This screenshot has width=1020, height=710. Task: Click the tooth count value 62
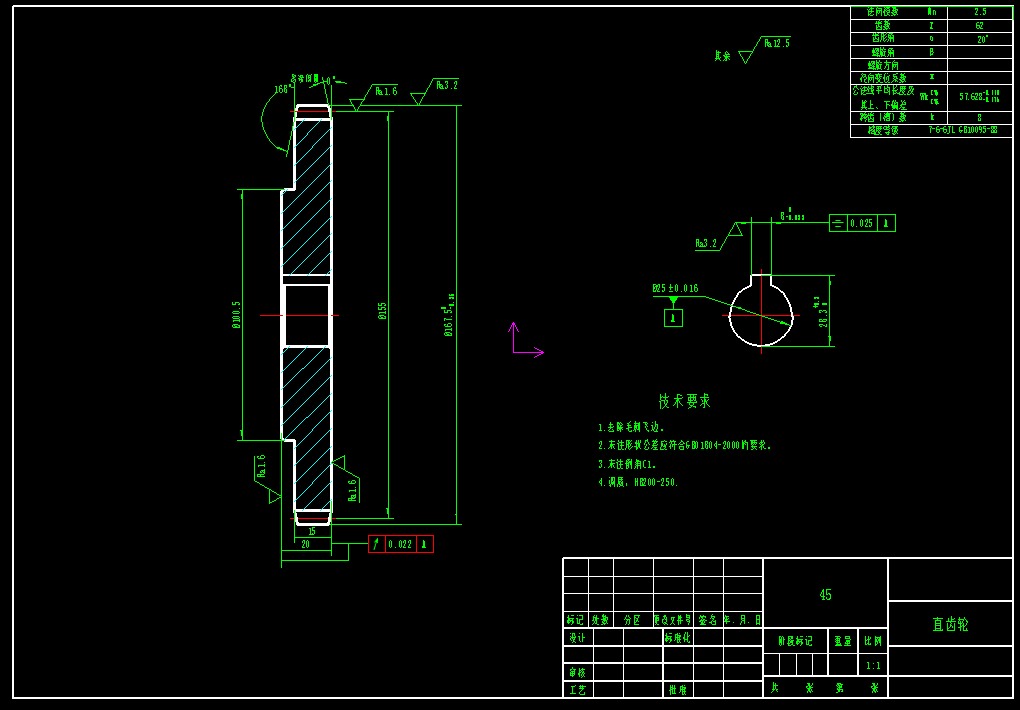[x=980, y=25]
